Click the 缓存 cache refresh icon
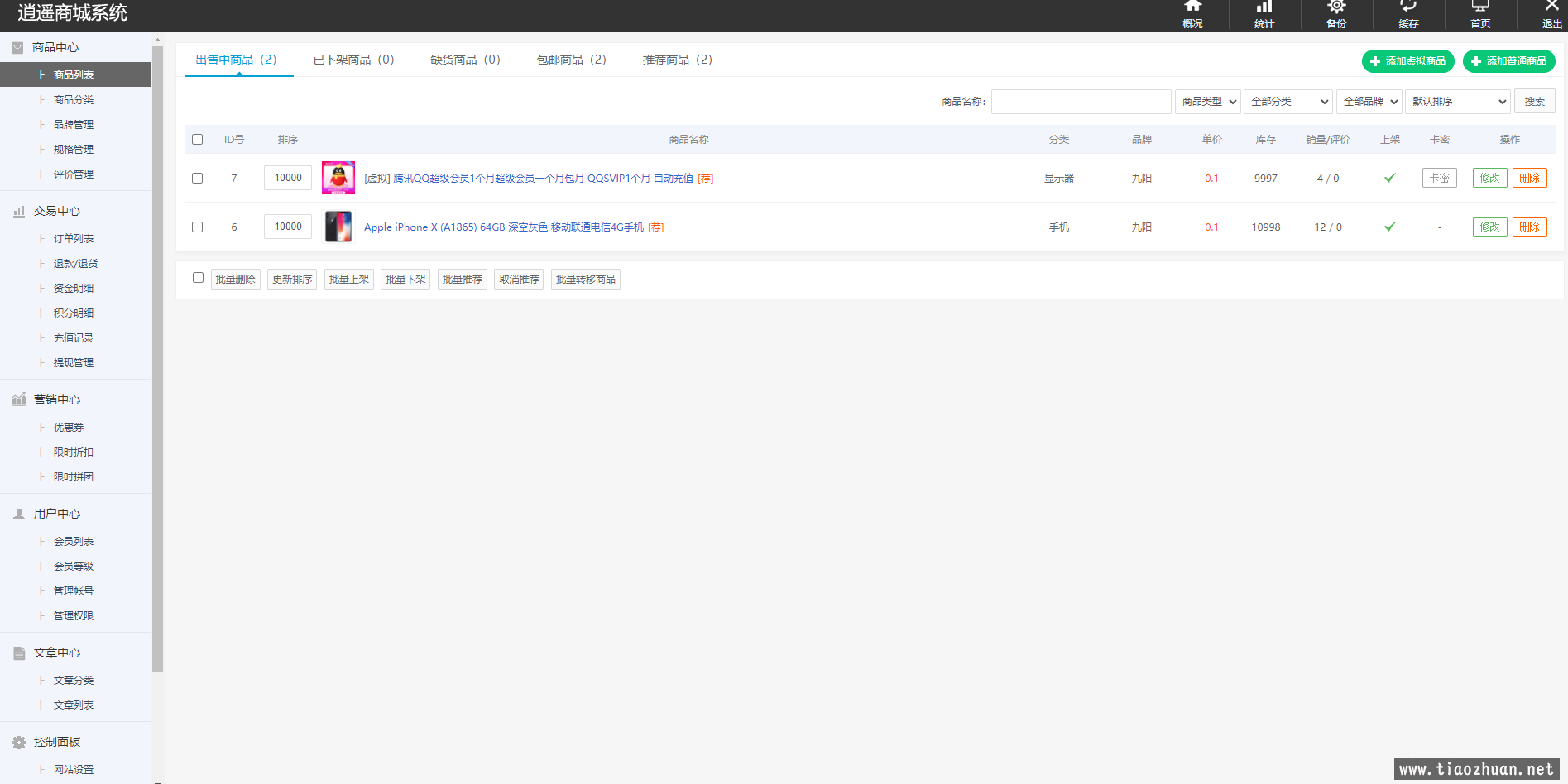The image size is (1568, 784). point(1408,6)
